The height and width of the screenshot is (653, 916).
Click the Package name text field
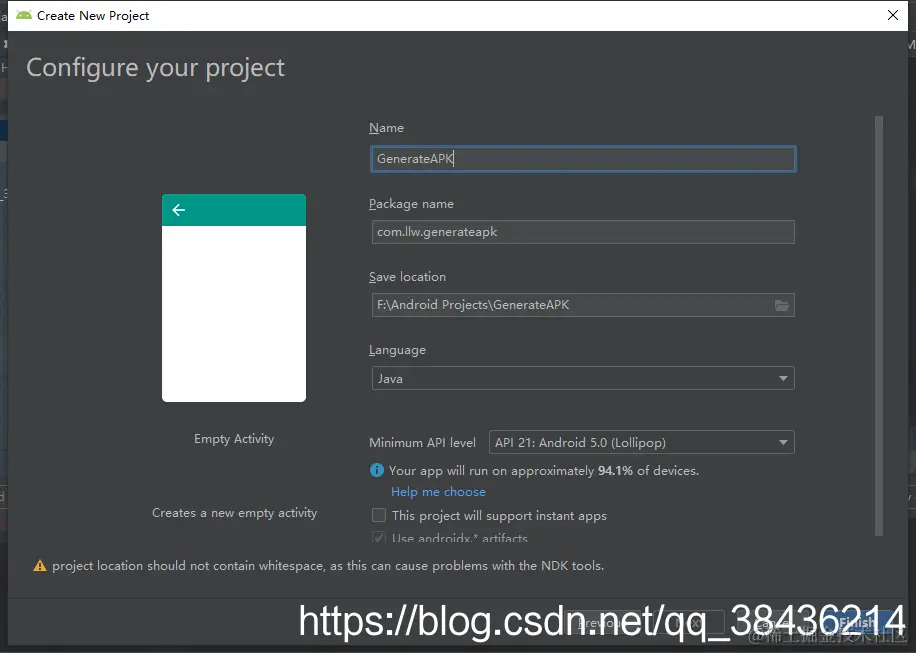(583, 232)
